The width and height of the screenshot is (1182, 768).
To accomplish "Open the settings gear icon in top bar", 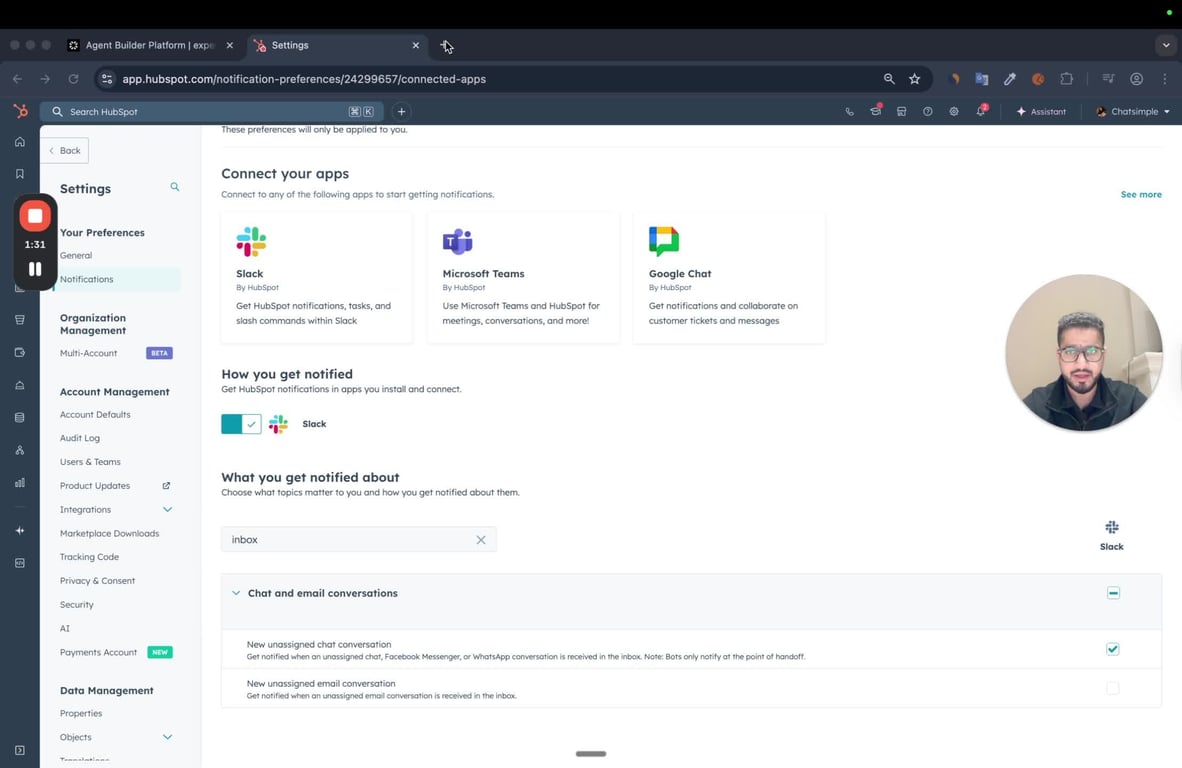I will pyautogui.click(x=954, y=112).
